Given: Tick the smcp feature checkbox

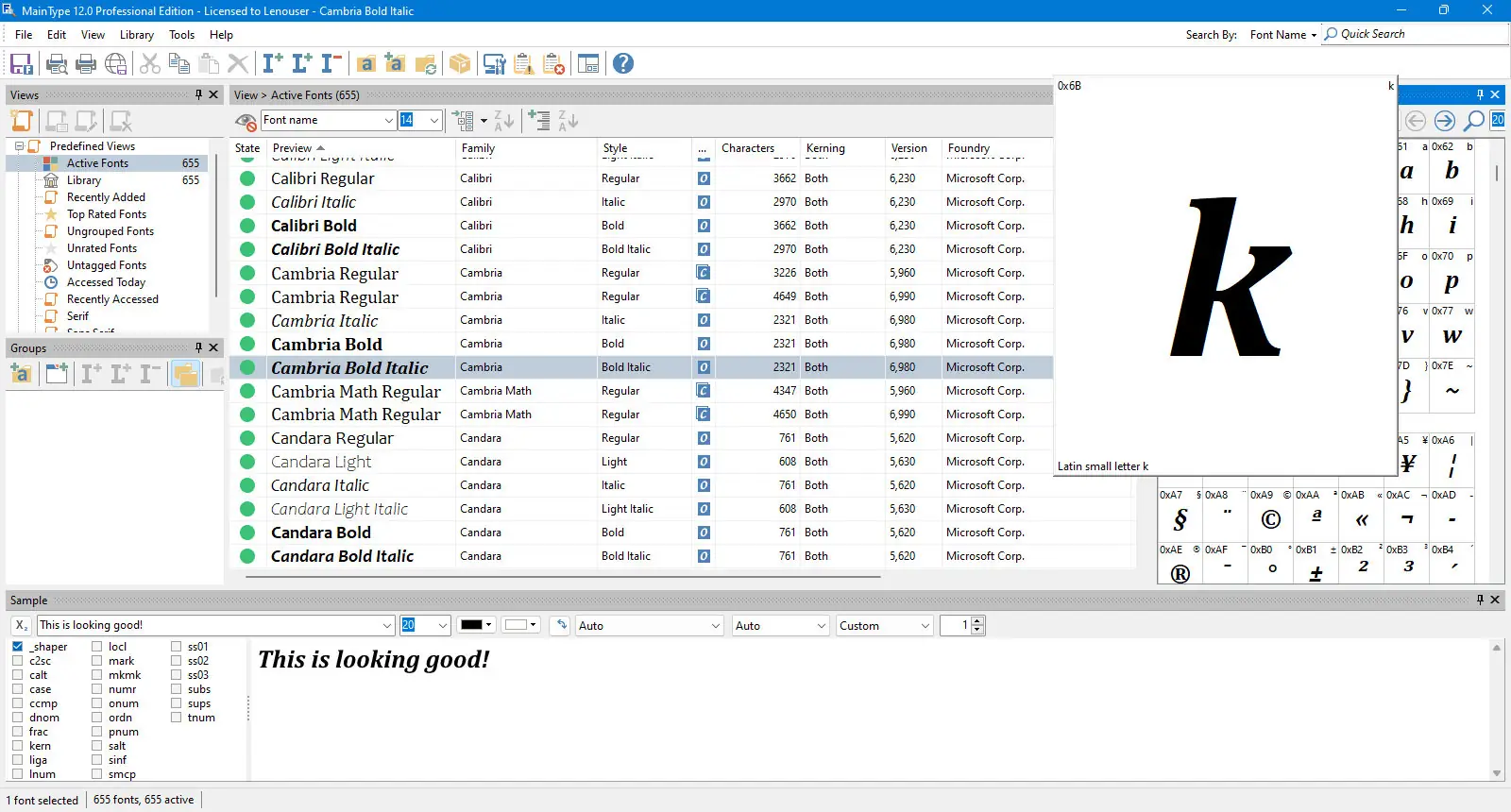Looking at the screenshot, I should (97, 774).
